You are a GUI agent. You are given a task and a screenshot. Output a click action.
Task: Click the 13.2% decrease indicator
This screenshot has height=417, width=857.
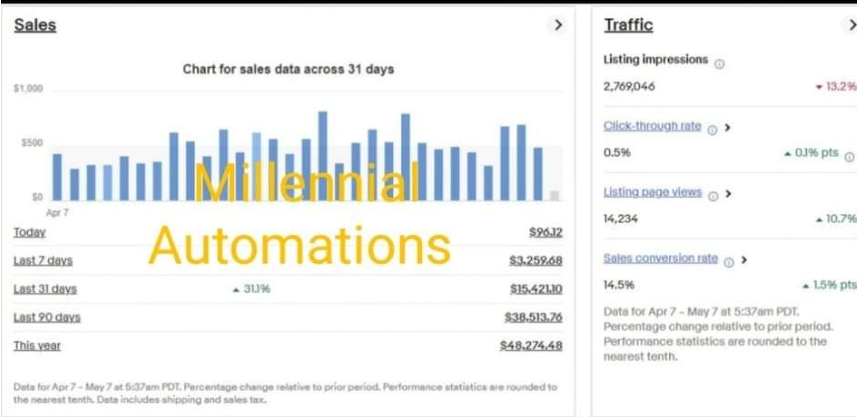[836, 87]
